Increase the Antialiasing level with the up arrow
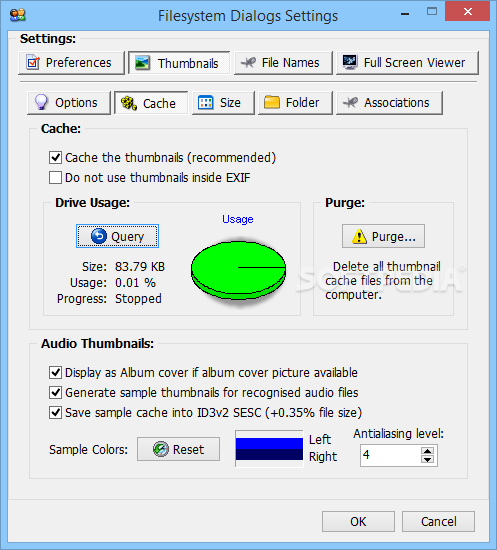The width and height of the screenshot is (497, 550). pos(427,451)
